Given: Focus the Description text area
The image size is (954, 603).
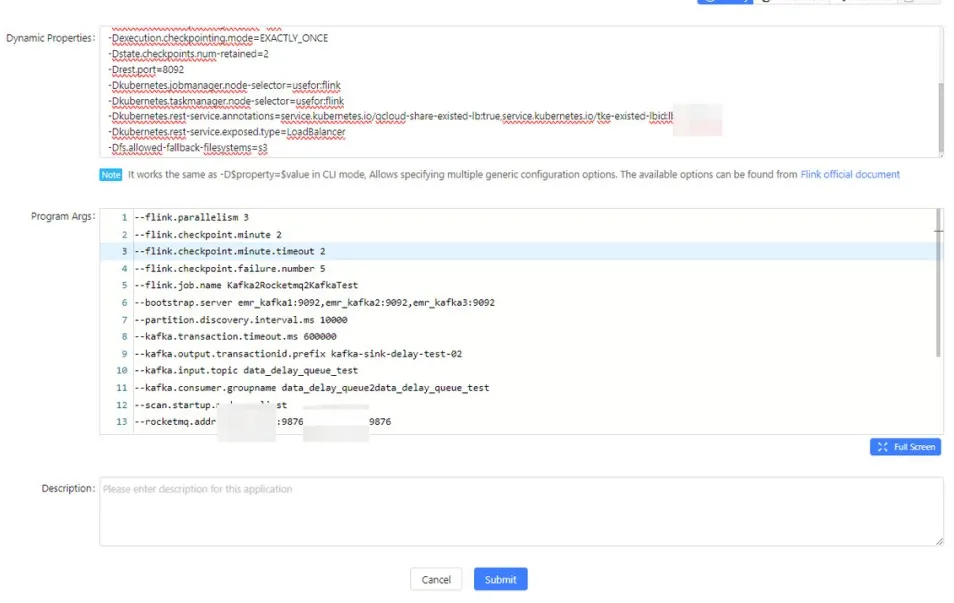Looking at the screenshot, I should [520, 511].
